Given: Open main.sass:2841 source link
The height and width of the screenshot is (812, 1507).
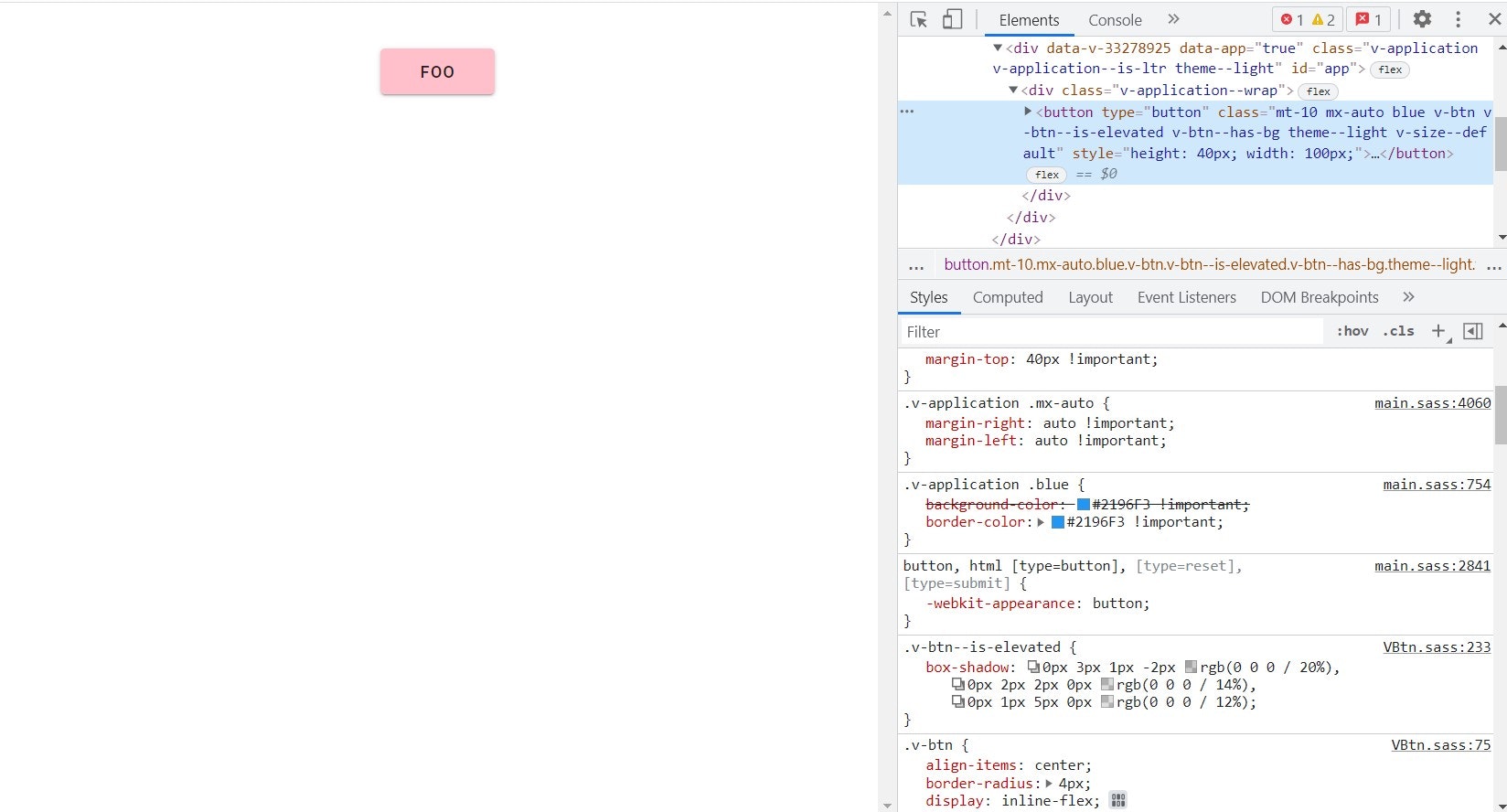Looking at the screenshot, I should click(x=1432, y=566).
